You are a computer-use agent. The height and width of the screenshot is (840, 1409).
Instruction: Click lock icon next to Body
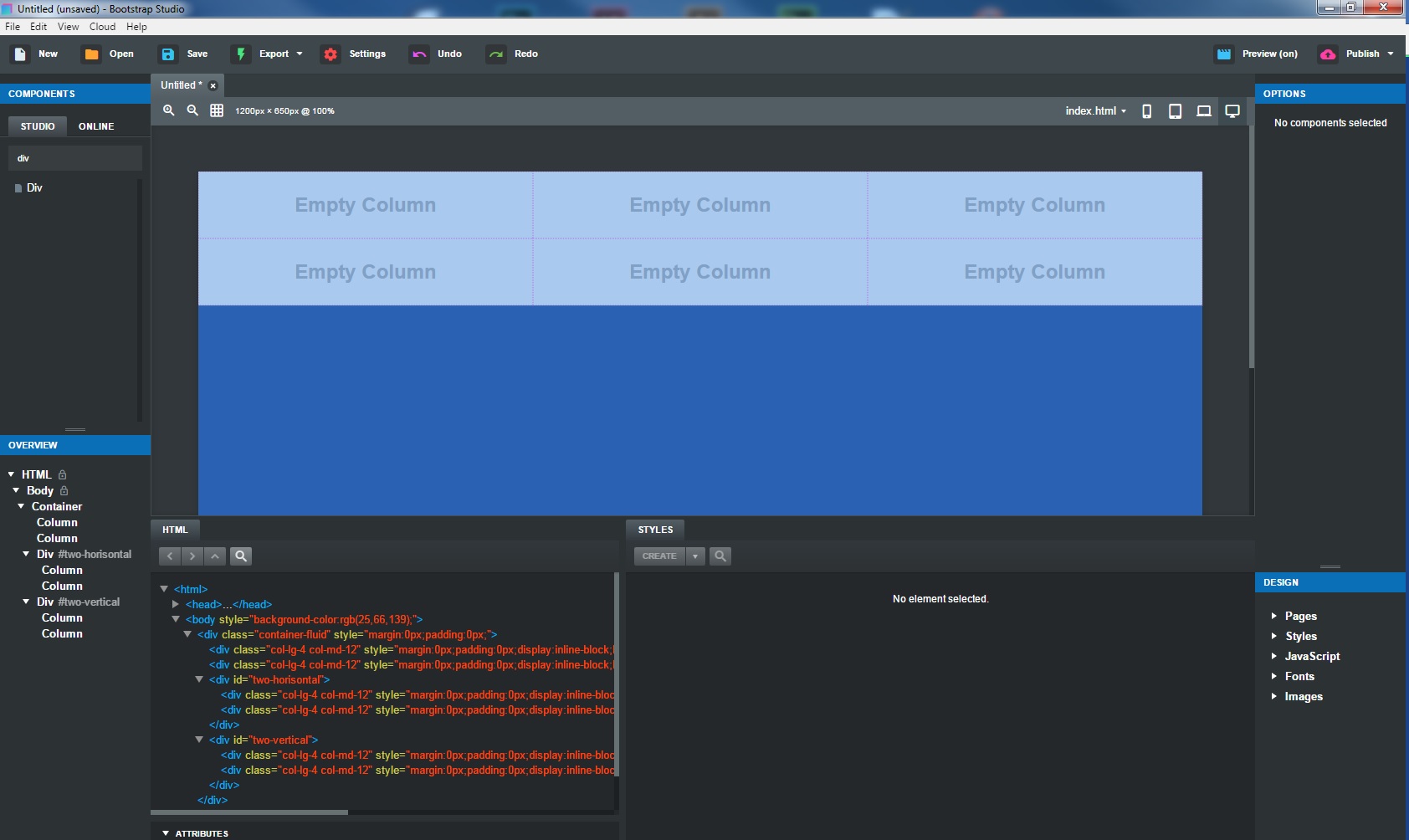click(x=64, y=490)
